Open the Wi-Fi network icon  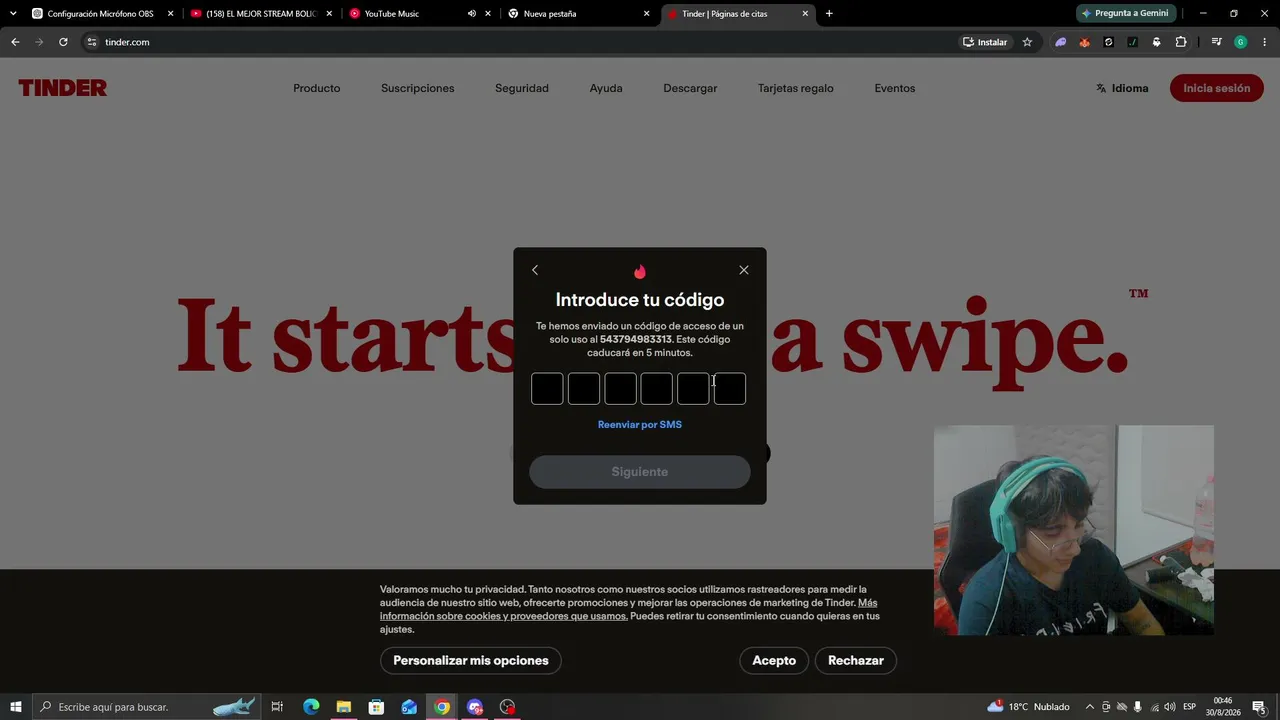(1153, 707)
